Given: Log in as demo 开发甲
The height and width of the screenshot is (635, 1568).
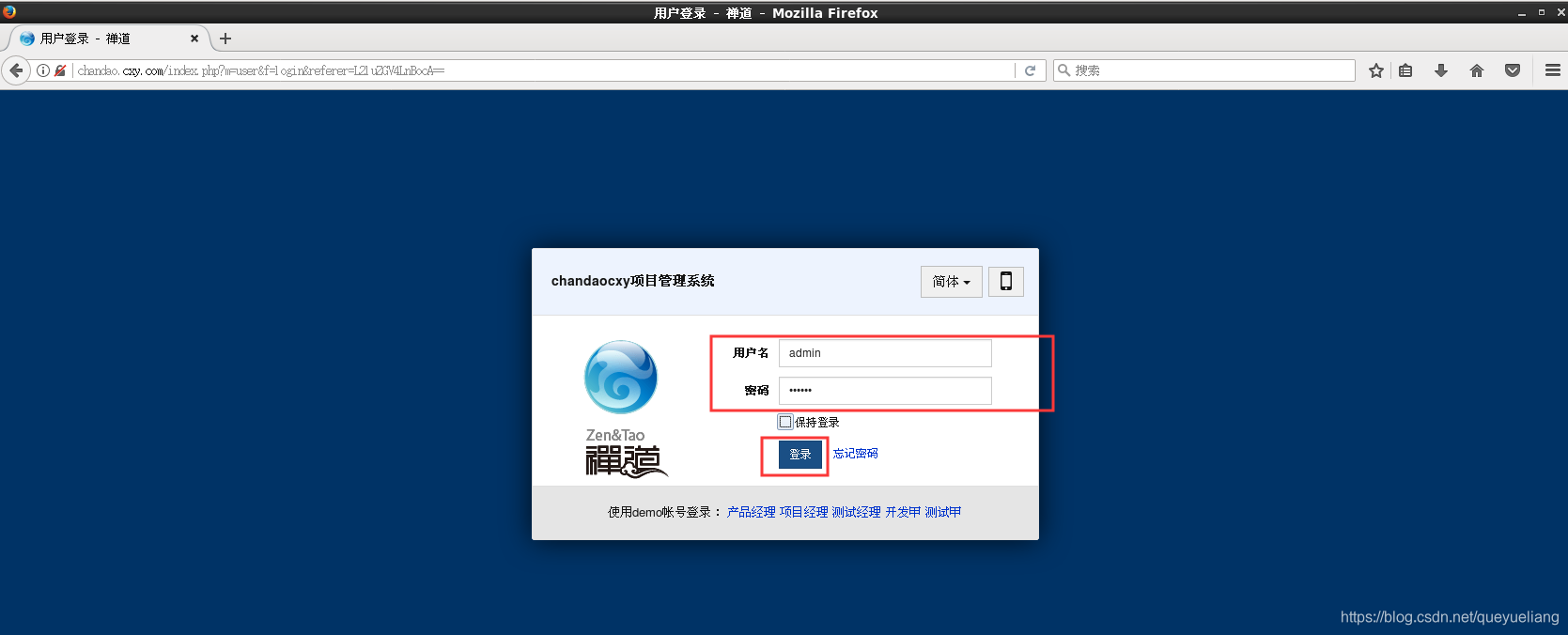Looking at the screenshot, I should pyautogui.click(x=903, y=512).
